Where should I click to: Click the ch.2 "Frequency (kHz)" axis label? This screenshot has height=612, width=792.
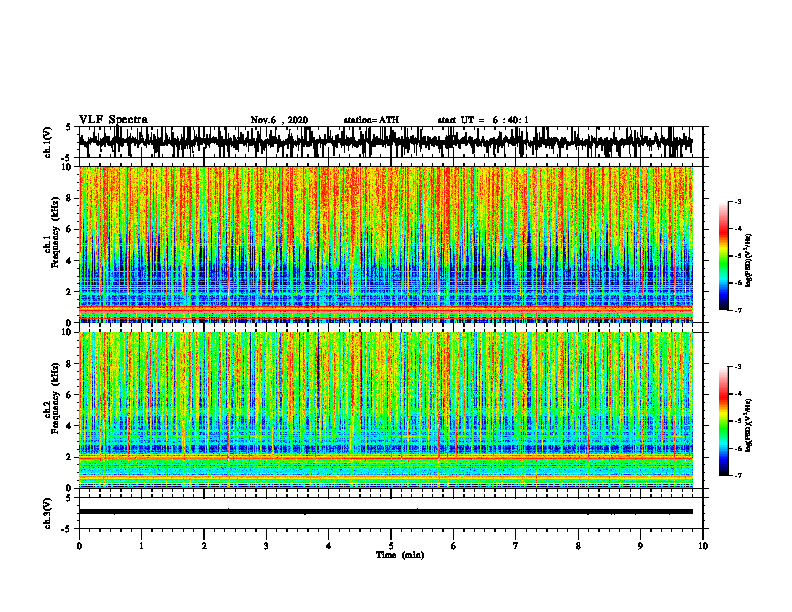(55, 398)
